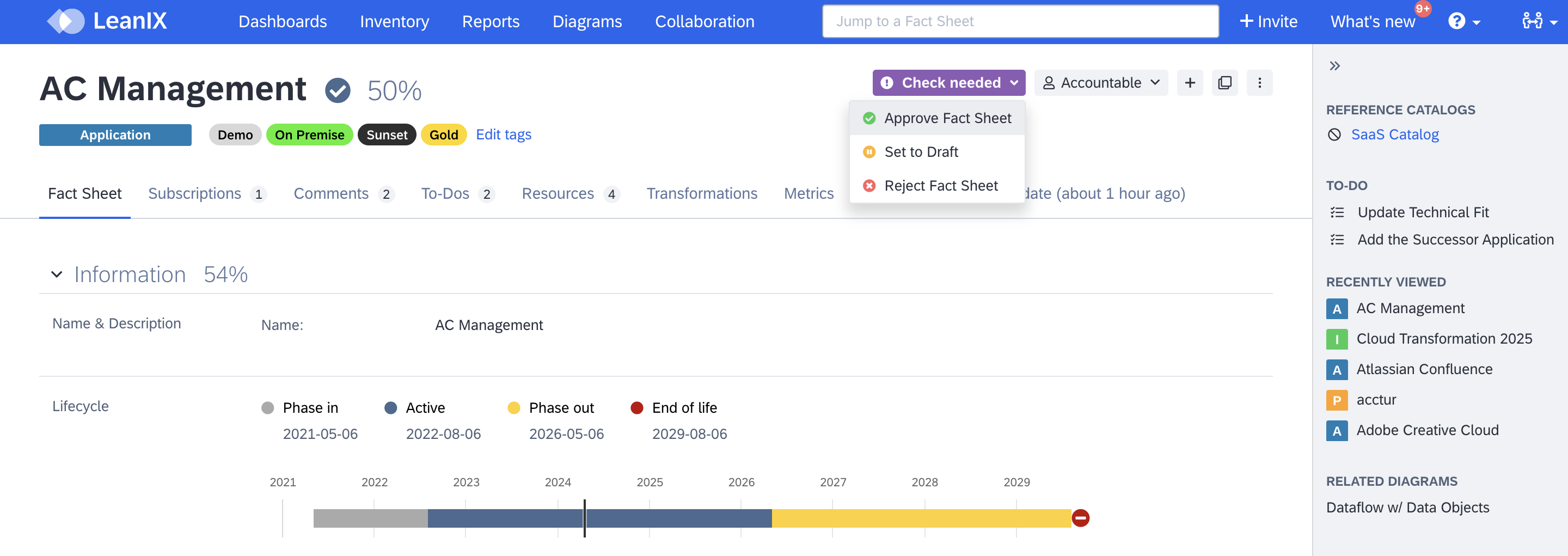The image size is (1568, 556).
Task: Click the LeanIX logo
Action: (x=107, y=21)
